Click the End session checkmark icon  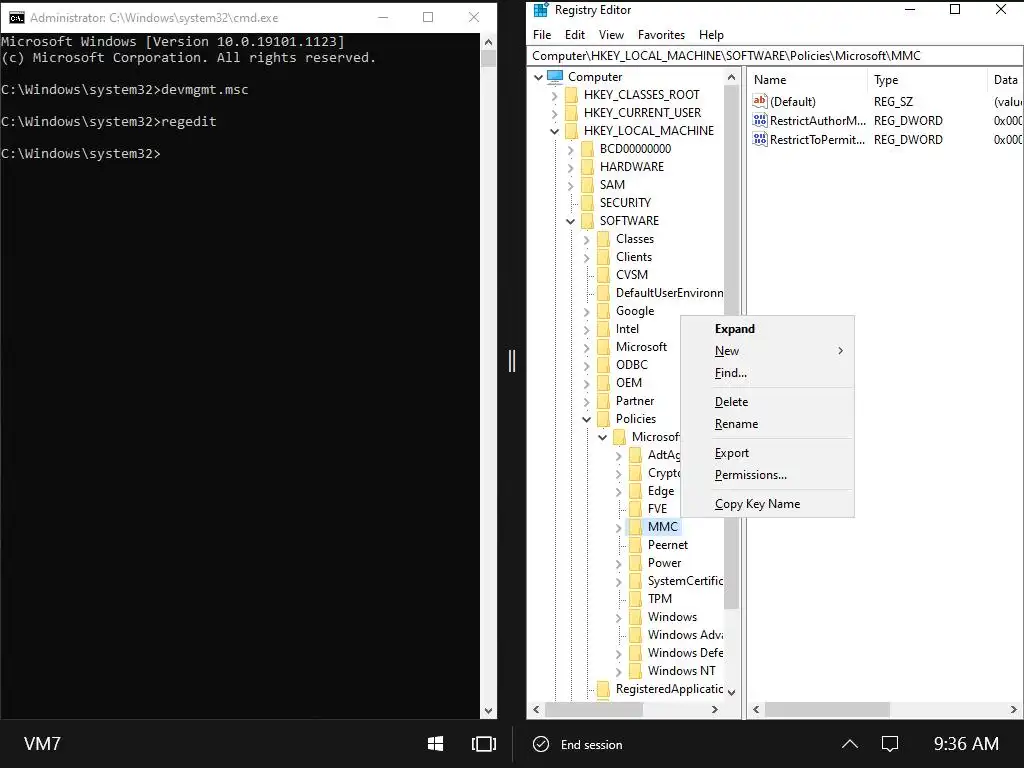[x=541, y=744]
